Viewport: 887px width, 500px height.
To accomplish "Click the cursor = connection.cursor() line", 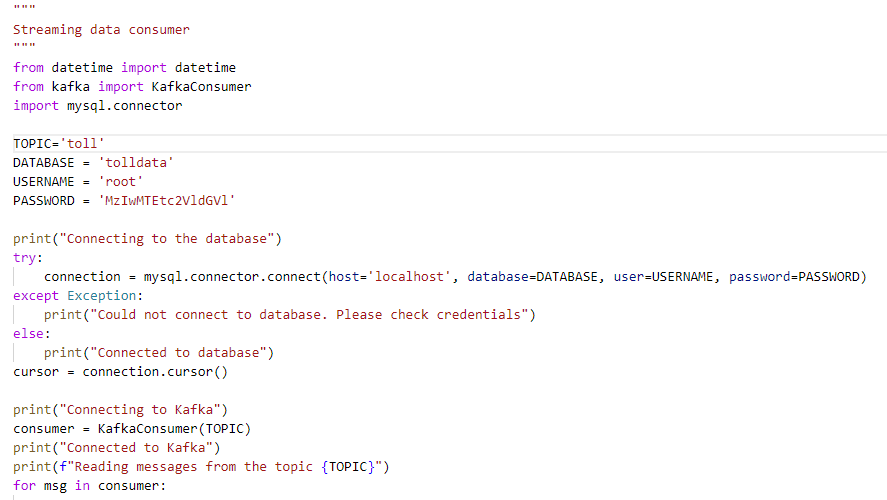I will coord(120,372).
